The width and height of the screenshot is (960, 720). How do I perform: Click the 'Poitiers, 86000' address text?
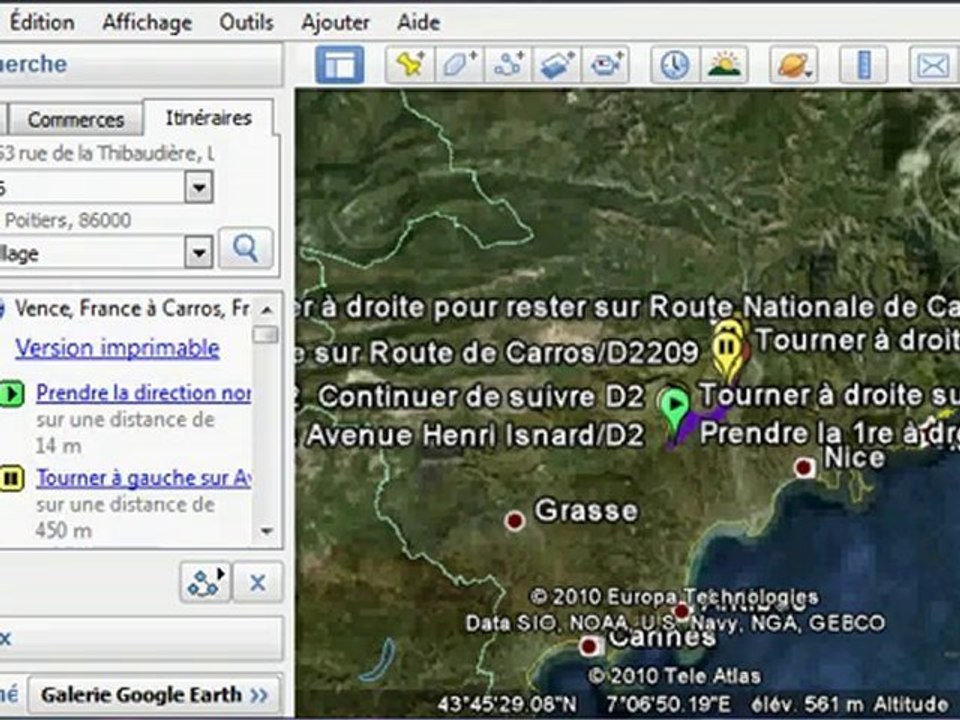point(67,220)
